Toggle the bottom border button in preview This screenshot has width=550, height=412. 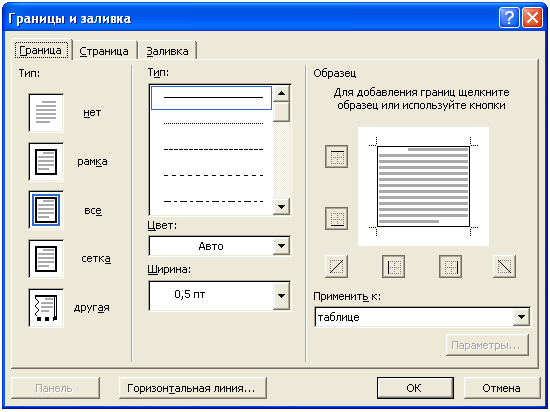click(x=336, y=218)
